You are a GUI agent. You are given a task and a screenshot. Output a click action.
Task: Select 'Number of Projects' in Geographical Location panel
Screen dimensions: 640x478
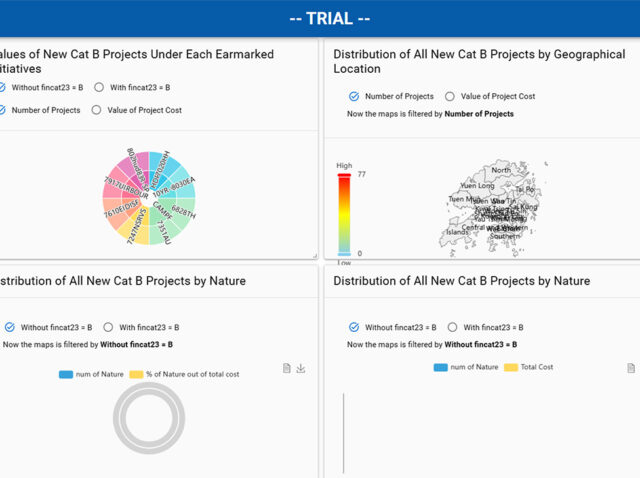(354, 96)
